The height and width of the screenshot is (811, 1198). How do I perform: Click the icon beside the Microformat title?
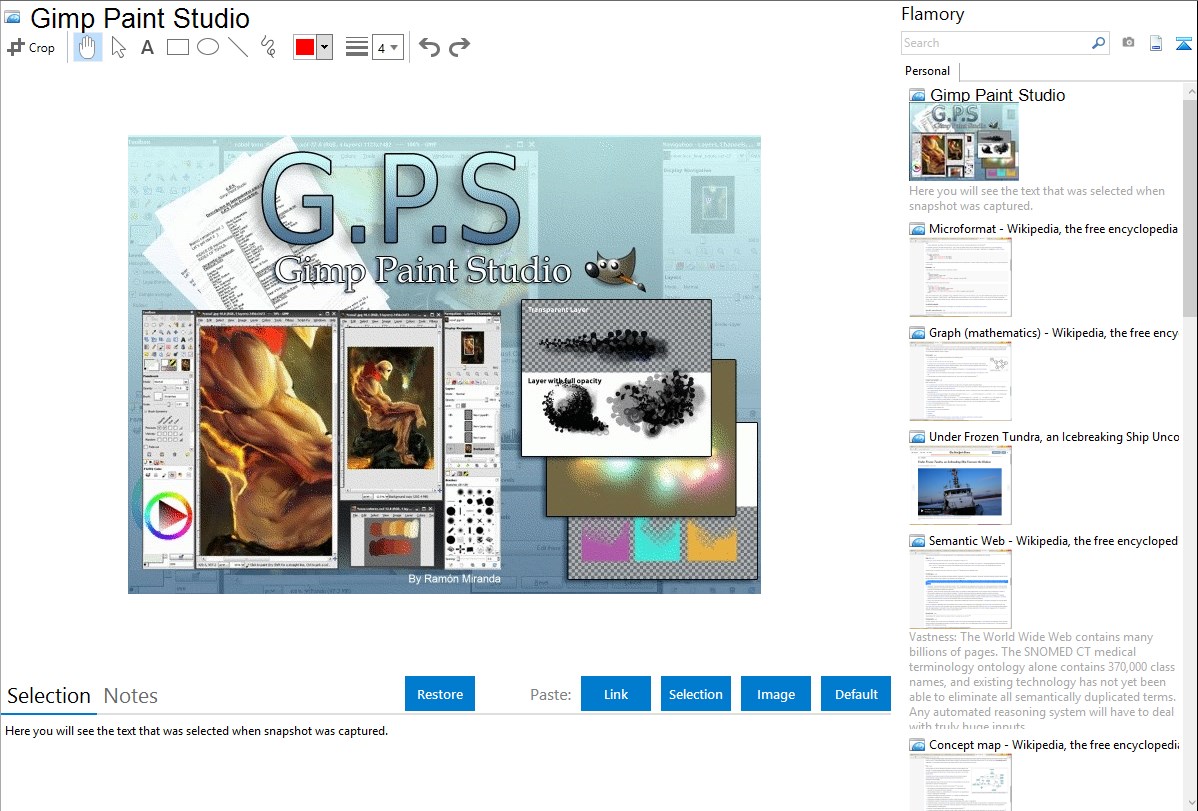pos(917,229)
